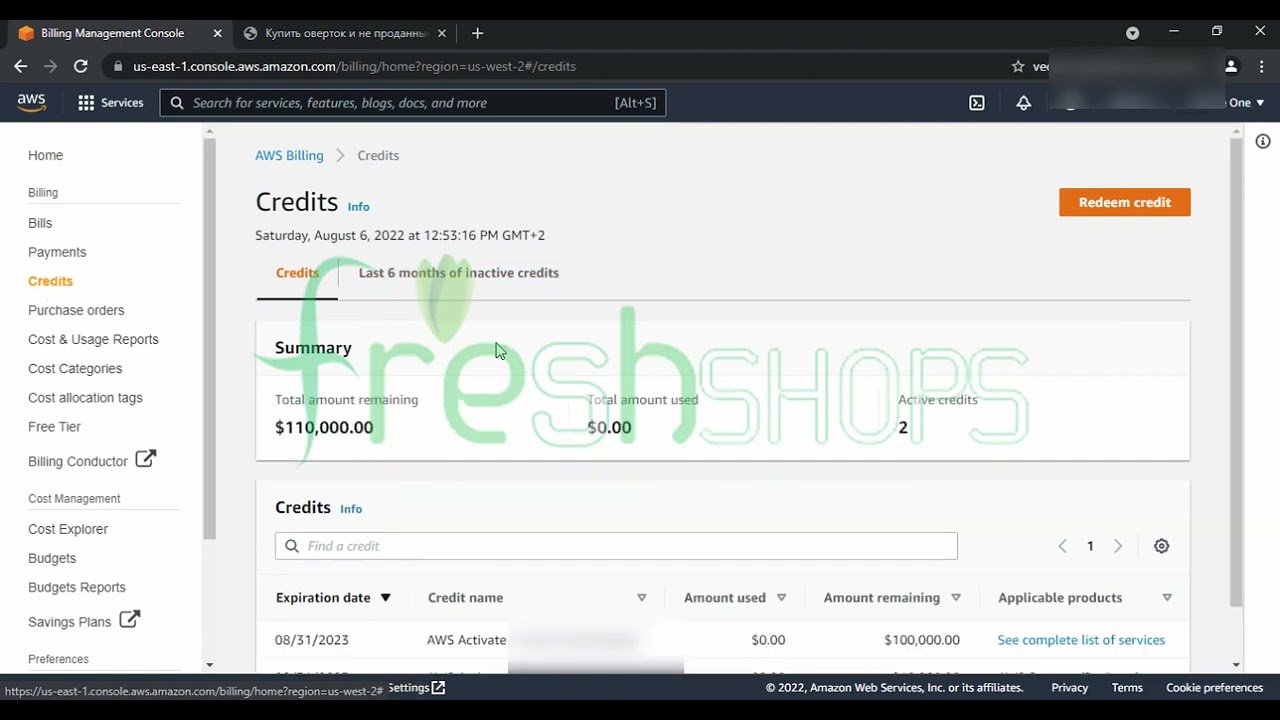Click the sidebar vertical scrollbar

209,338
